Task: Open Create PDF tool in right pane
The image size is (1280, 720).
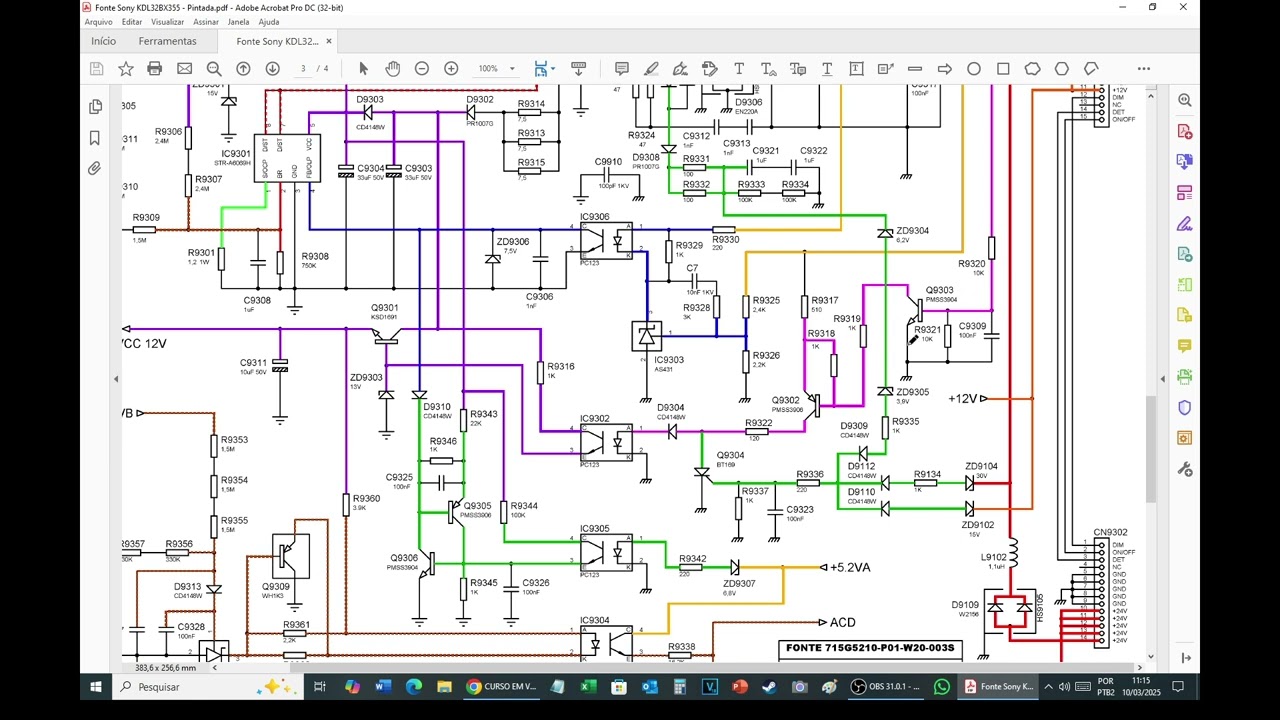Action: coord(1184,131)
